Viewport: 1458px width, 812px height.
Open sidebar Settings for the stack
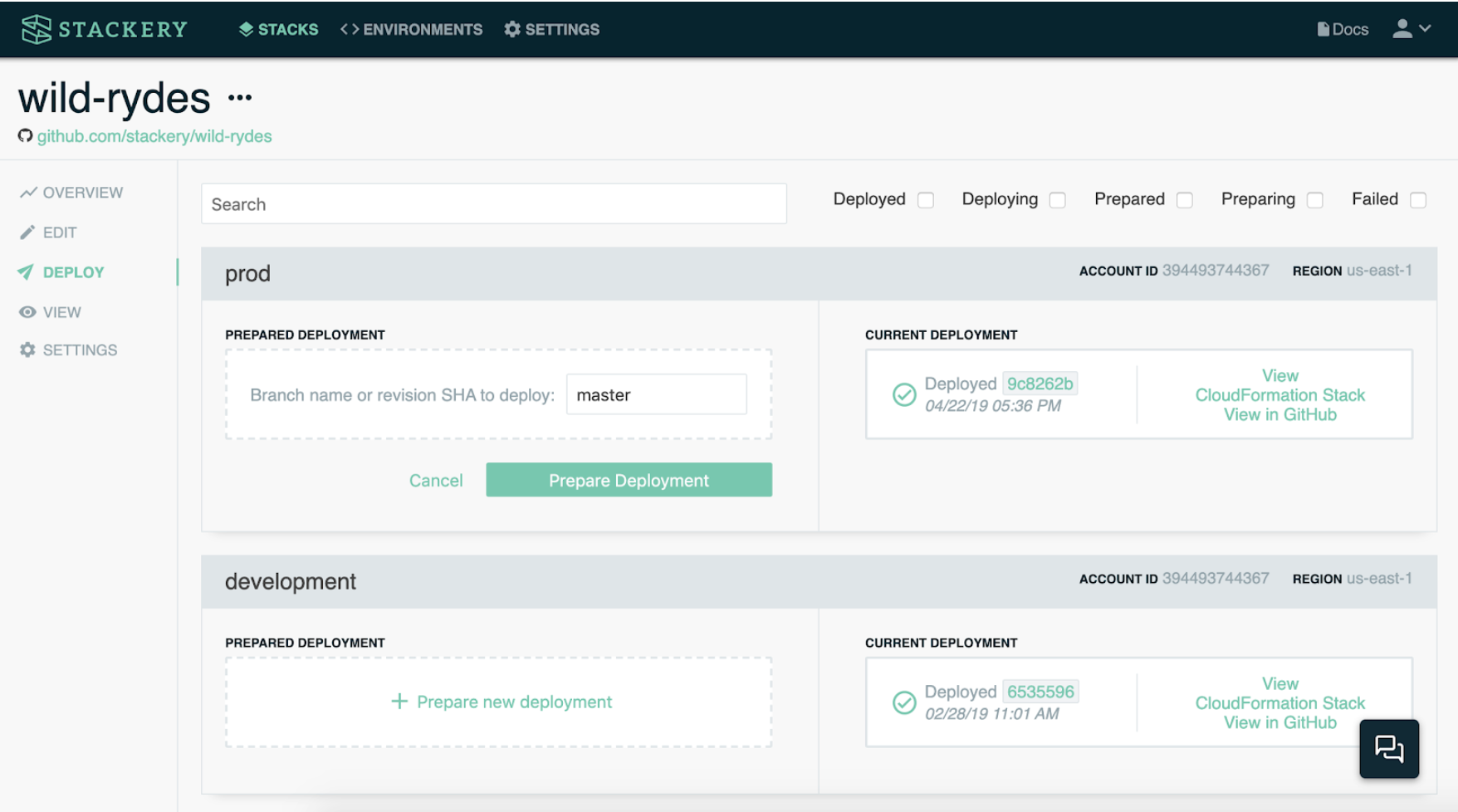[x=69, y=350]
